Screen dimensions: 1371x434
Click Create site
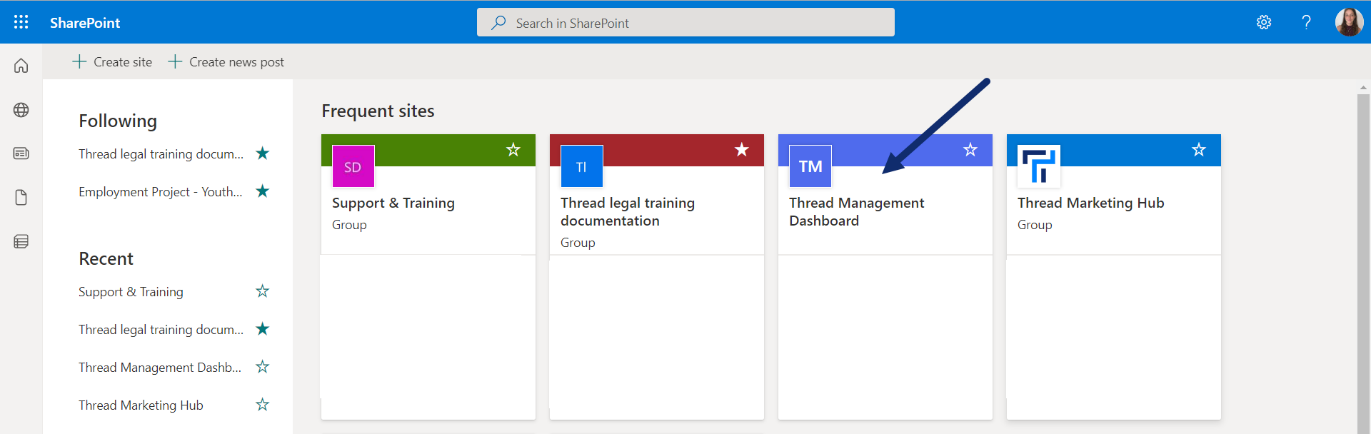click(112, 62)
